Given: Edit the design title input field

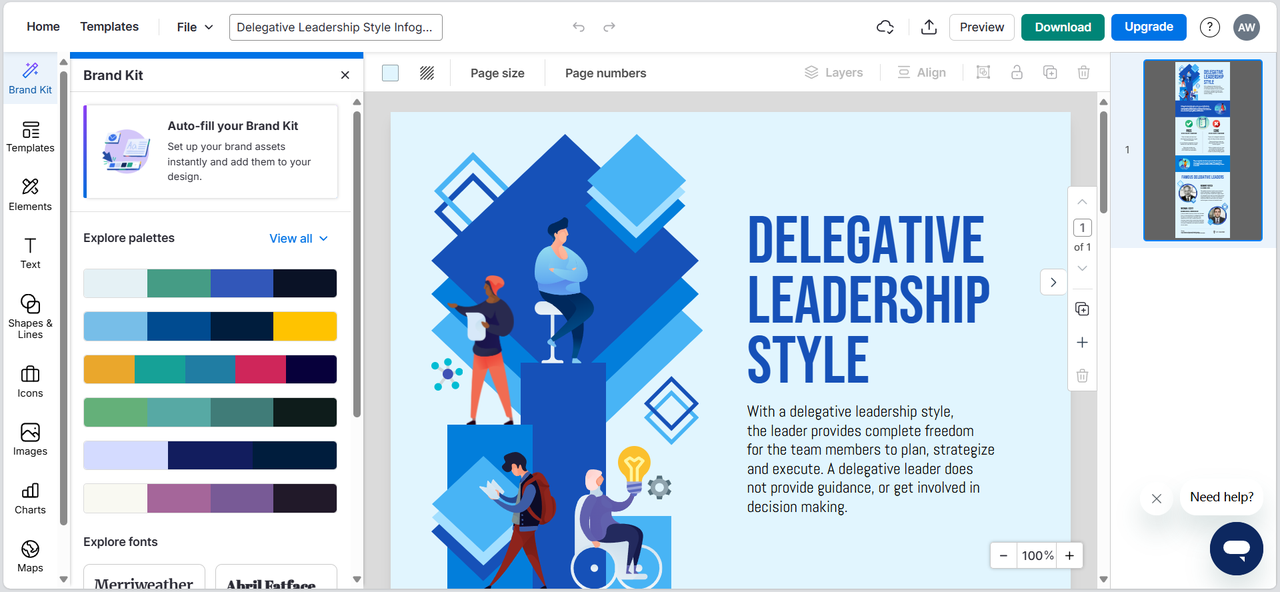Looking at the screenshot, I should pos(336,27).
